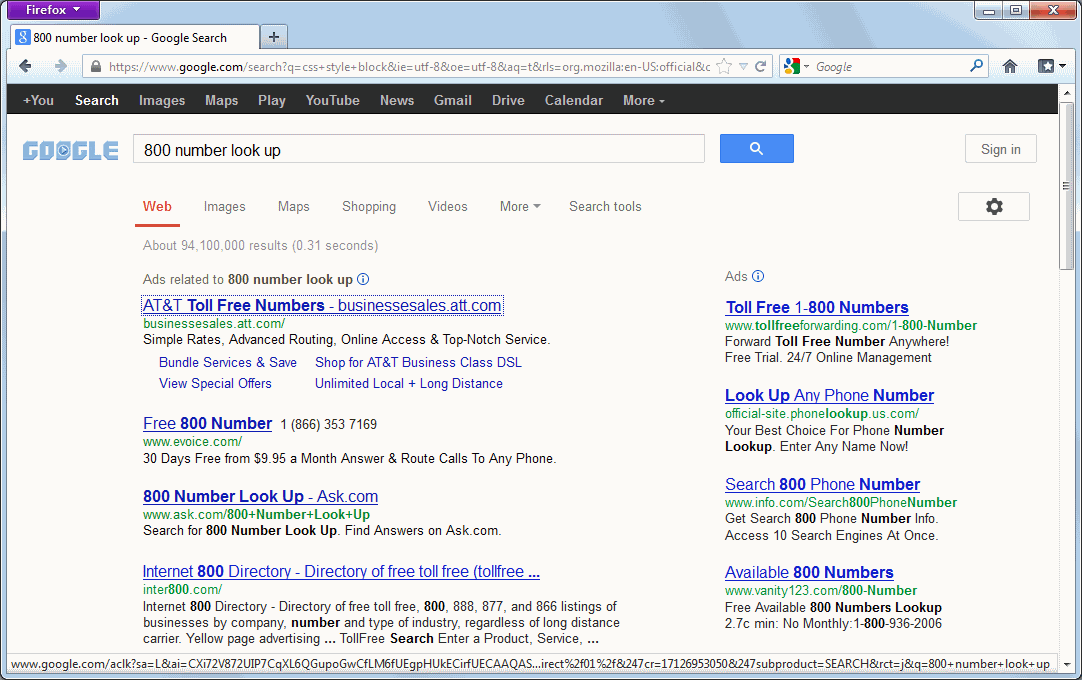
Task: Open the URL history dropdown arrow
Action: click(x=743, y=66)
